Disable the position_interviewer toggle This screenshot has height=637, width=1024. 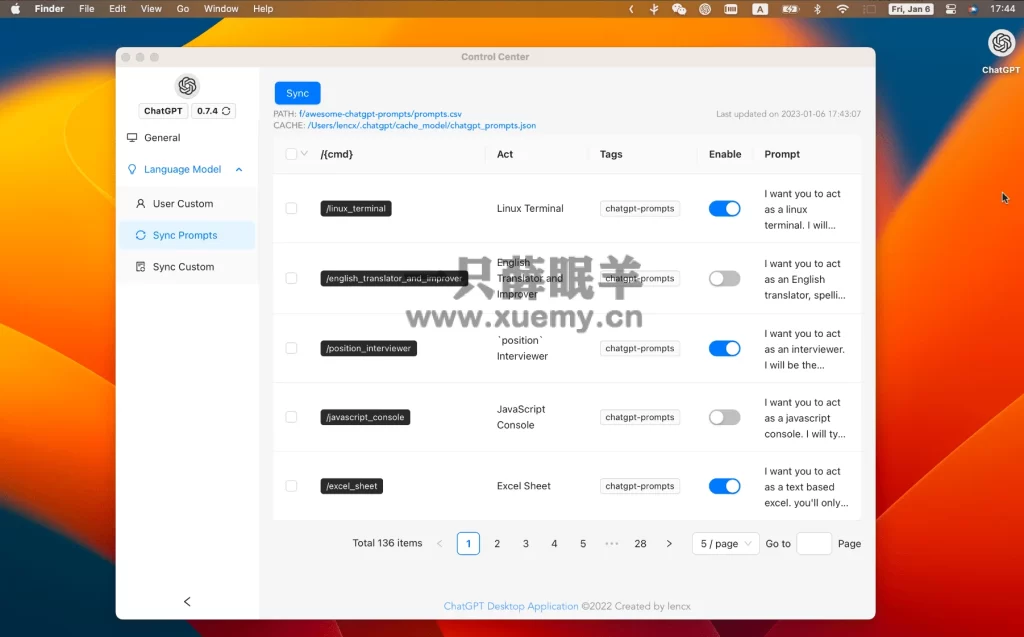click(724, 348)
